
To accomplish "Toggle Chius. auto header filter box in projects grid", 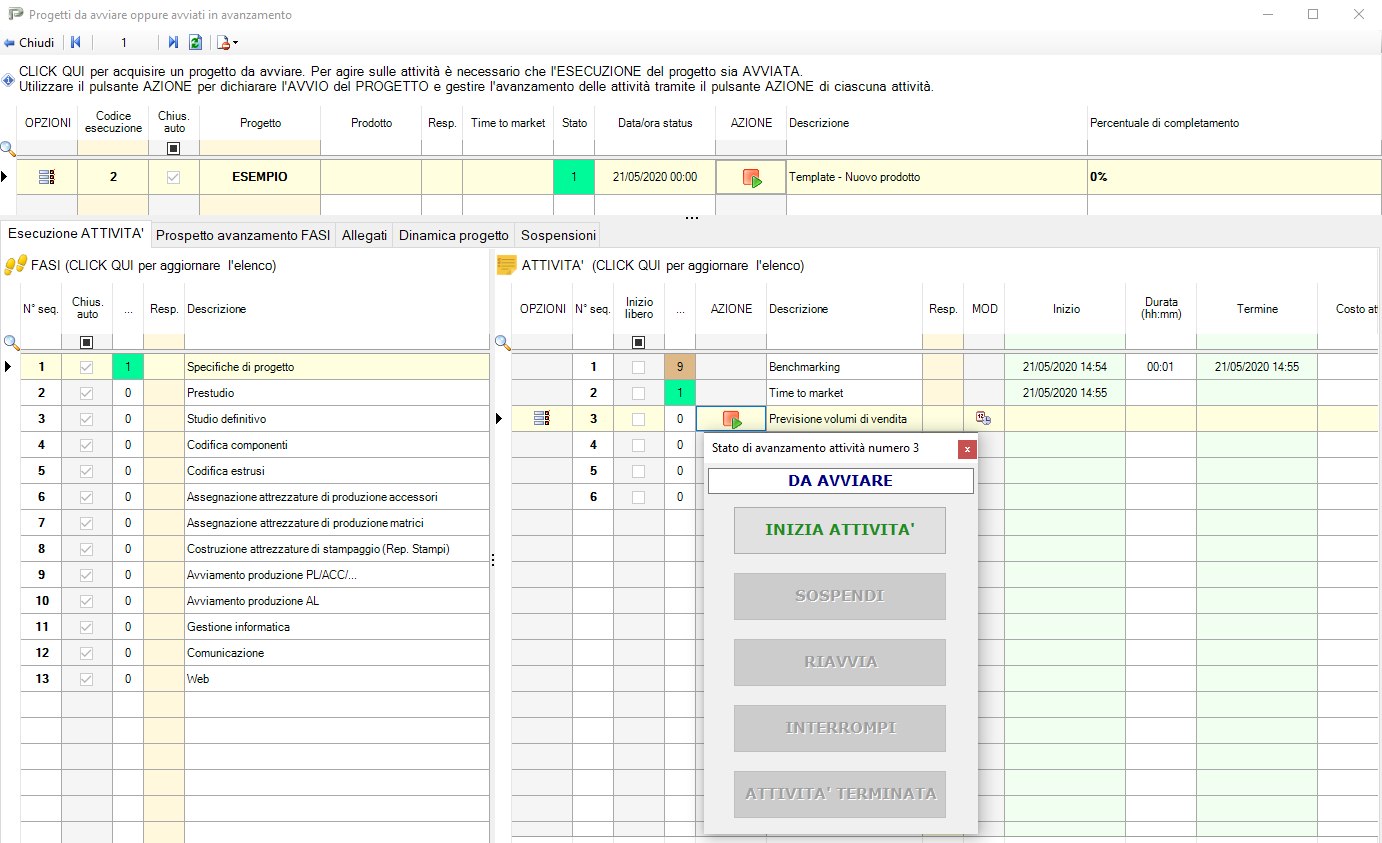I will coord(174,148).
